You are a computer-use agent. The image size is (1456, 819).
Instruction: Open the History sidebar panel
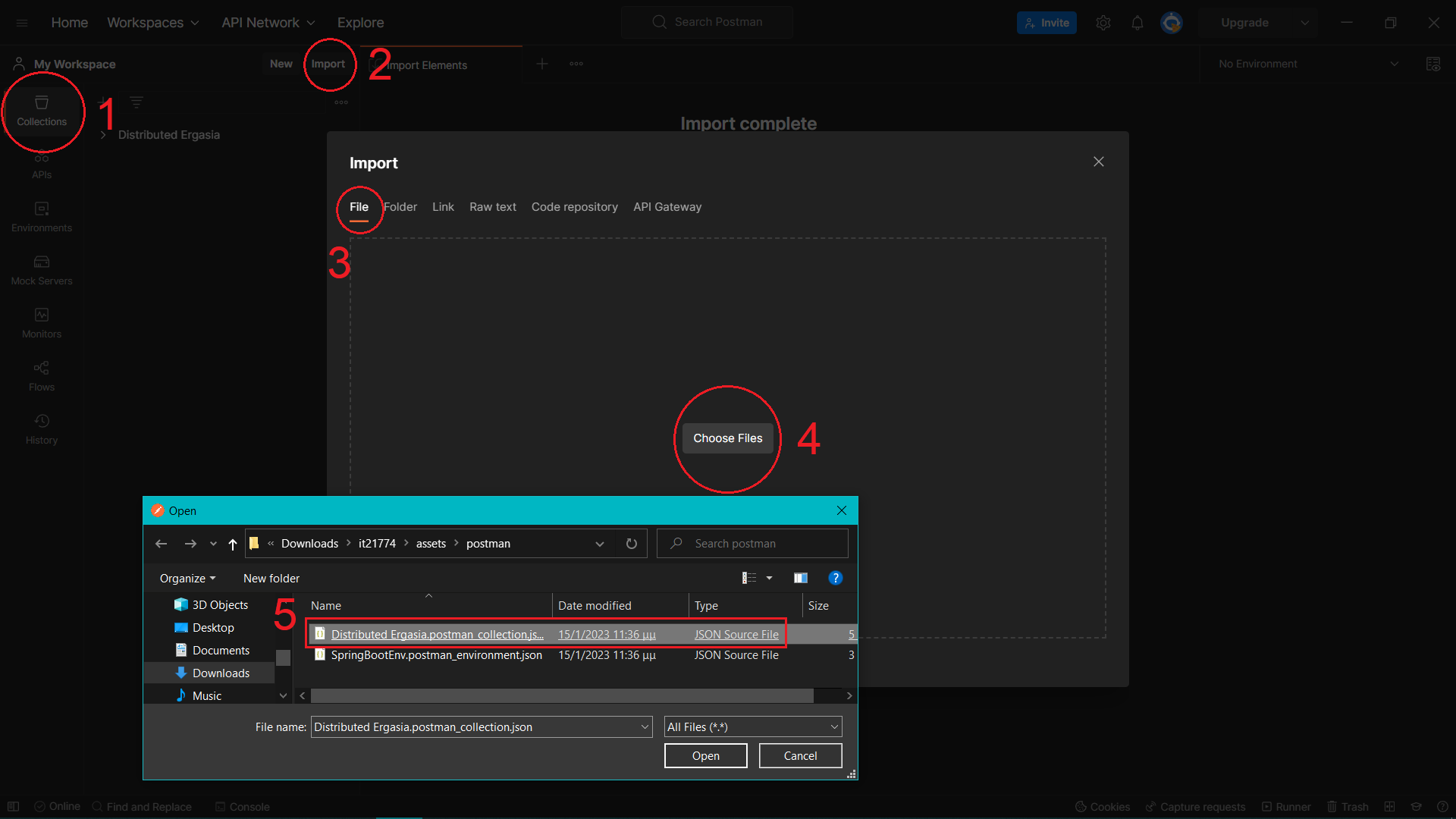42,429
